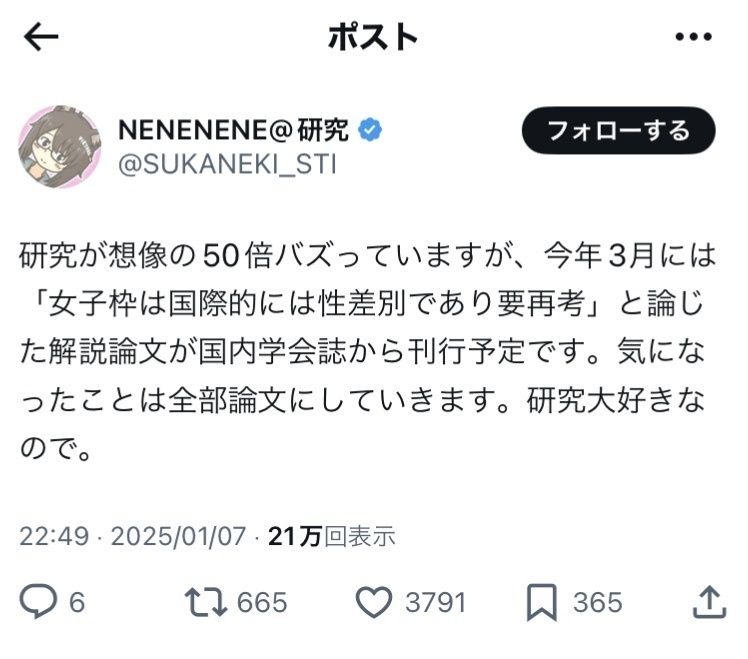Click the ポスト header title
This screenshot has height=659, width=748.
point(373,38)
